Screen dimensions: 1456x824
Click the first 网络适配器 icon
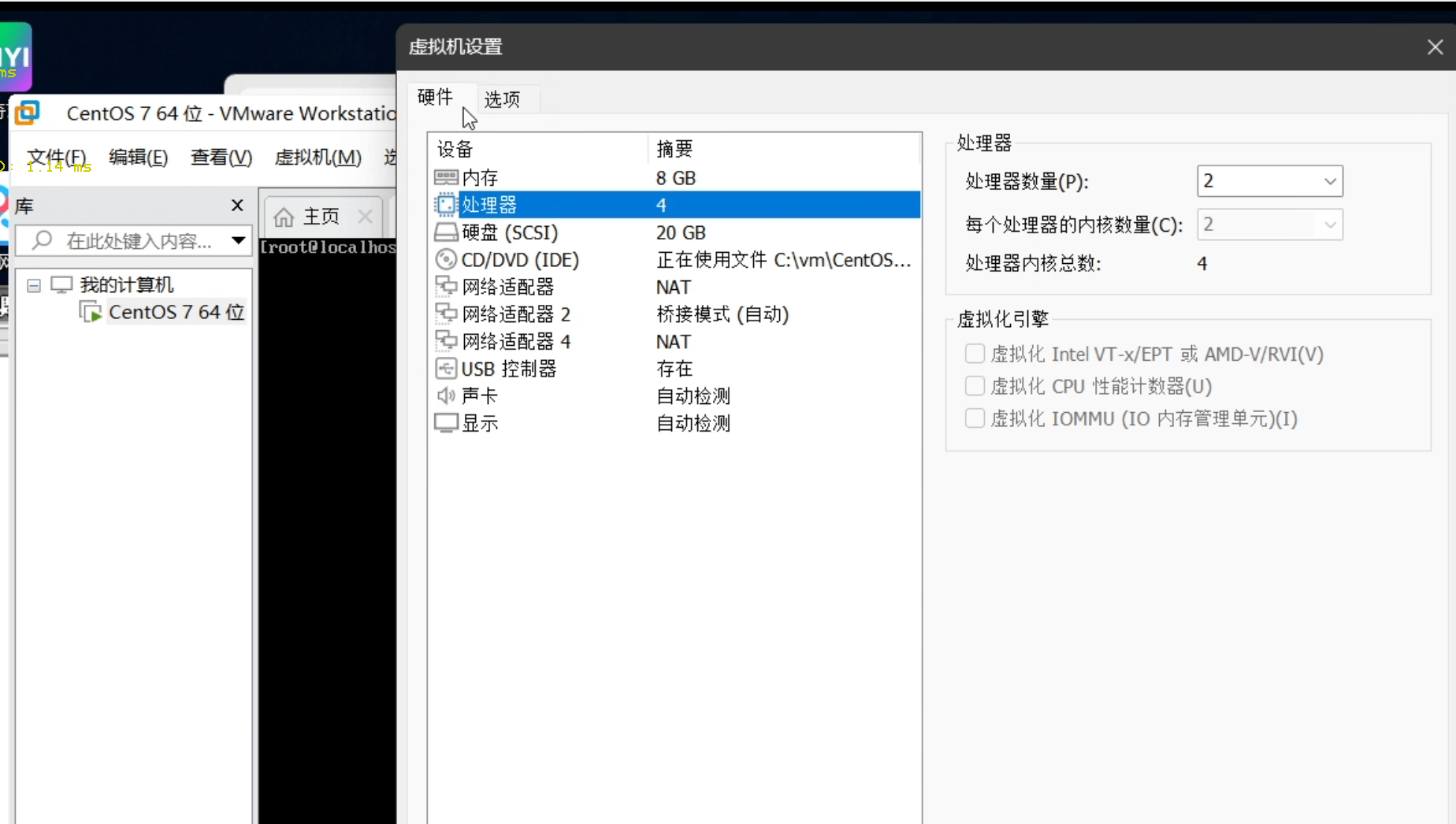tap(446, 287)
